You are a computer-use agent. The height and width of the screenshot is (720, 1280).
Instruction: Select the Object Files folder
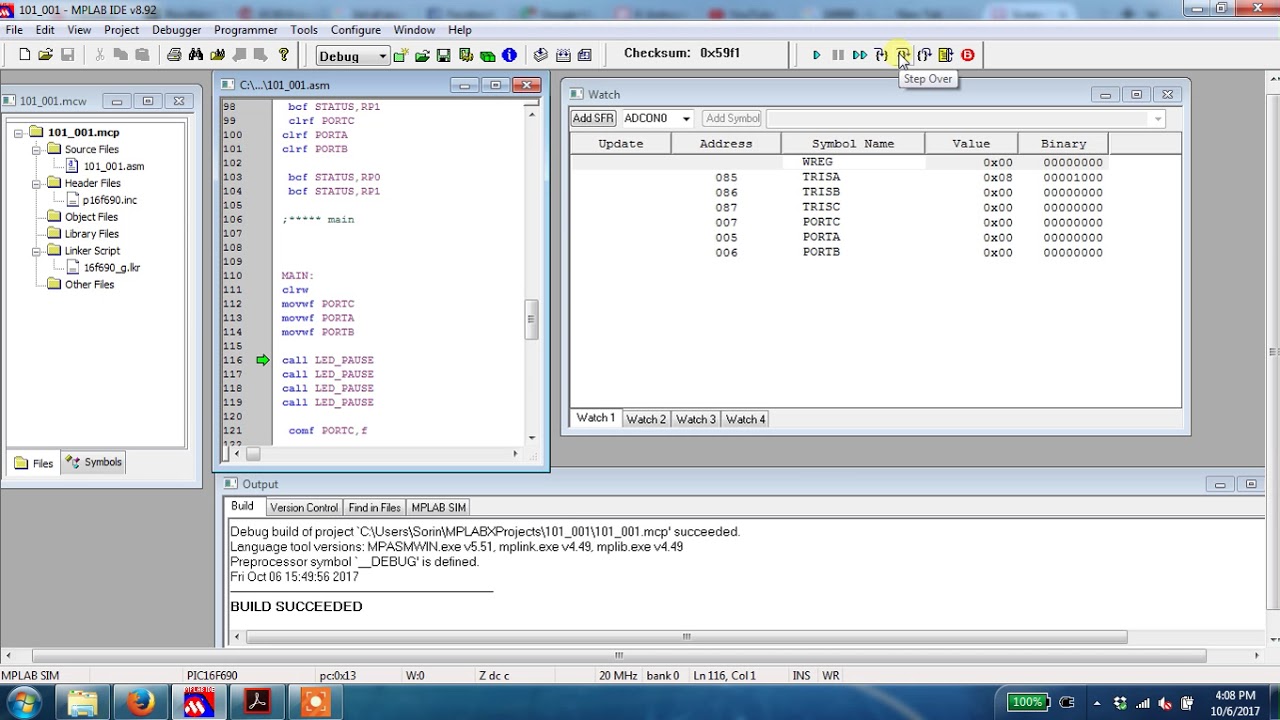91,217
